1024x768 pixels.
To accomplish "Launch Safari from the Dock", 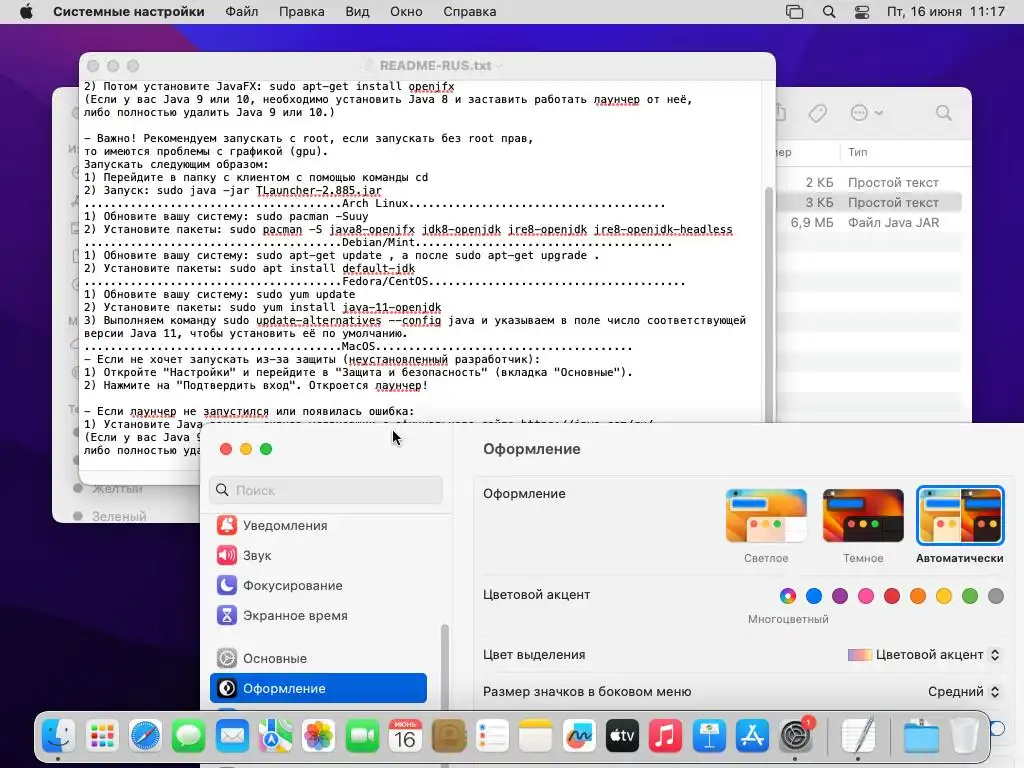I will [145, 736].
